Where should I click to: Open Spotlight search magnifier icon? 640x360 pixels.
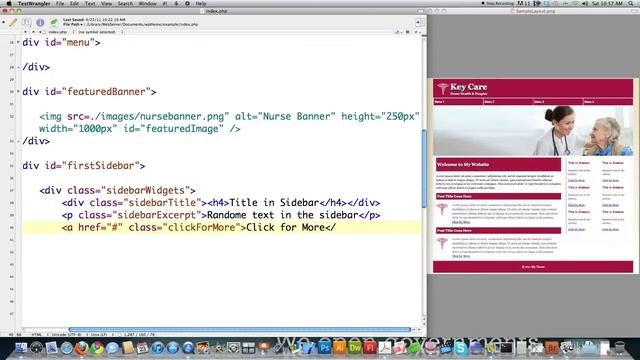[x=631, y=3]
